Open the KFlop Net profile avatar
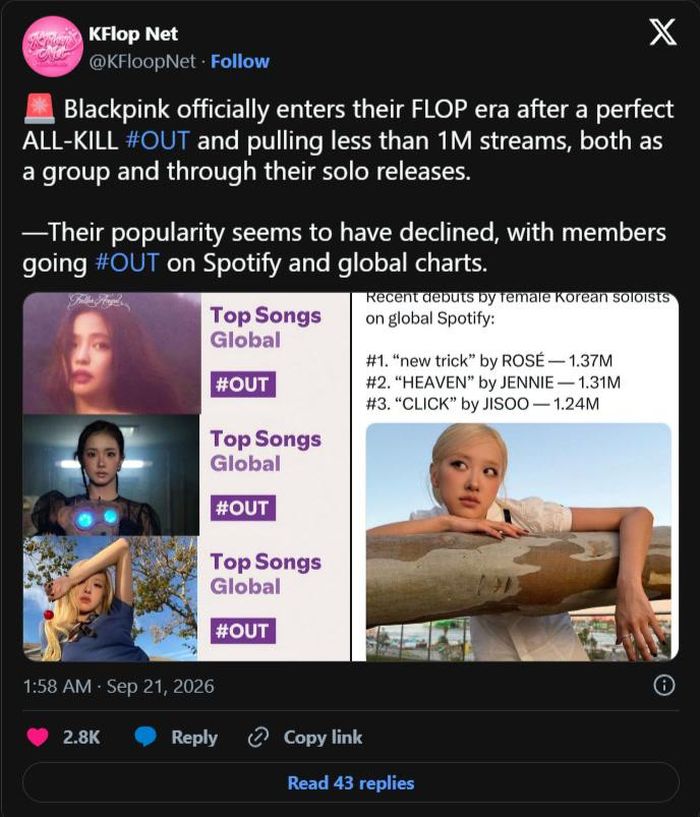The image size is (700, 817). [x=53, y=46]
